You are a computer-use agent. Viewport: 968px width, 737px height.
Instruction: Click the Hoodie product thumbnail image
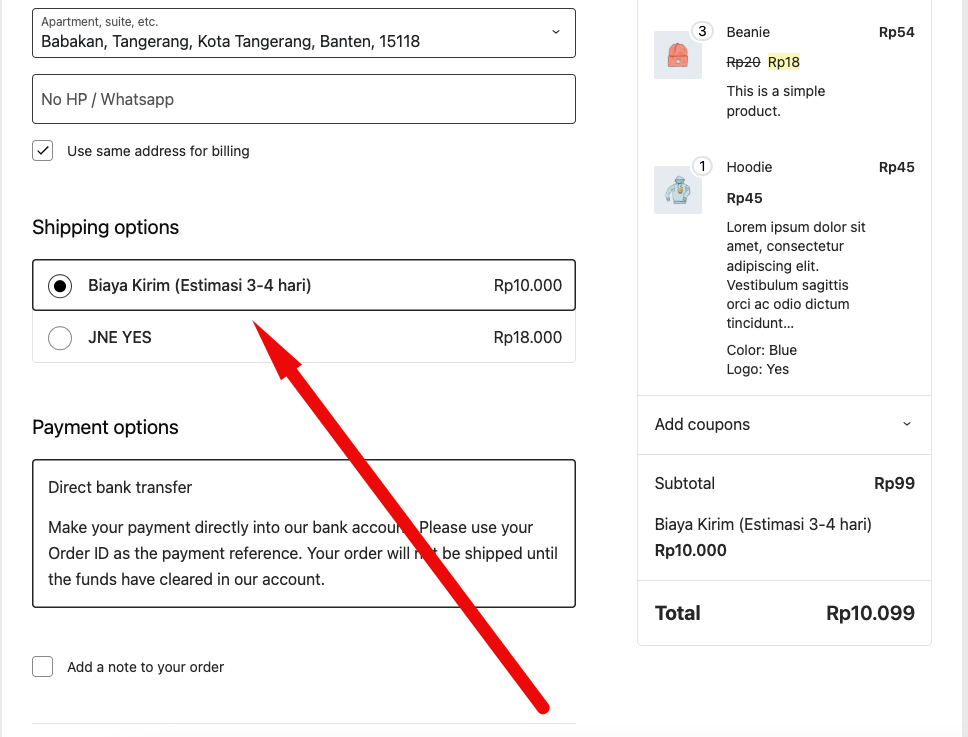(x=678, y=190)
